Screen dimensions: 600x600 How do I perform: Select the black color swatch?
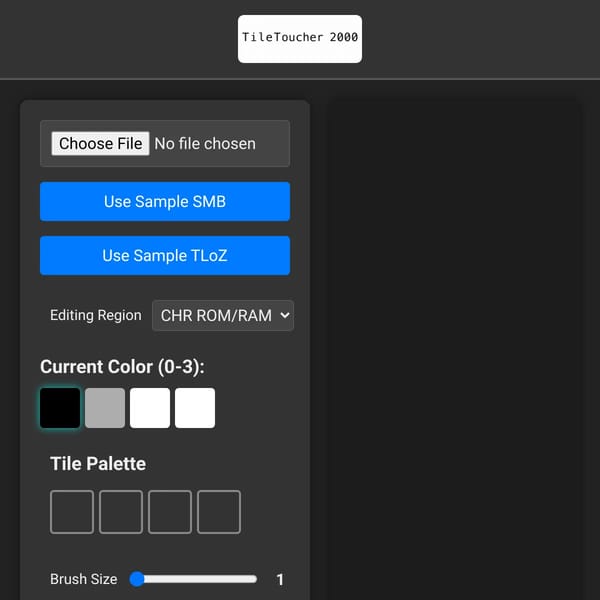pyautogui.click(x=60, y=408)
